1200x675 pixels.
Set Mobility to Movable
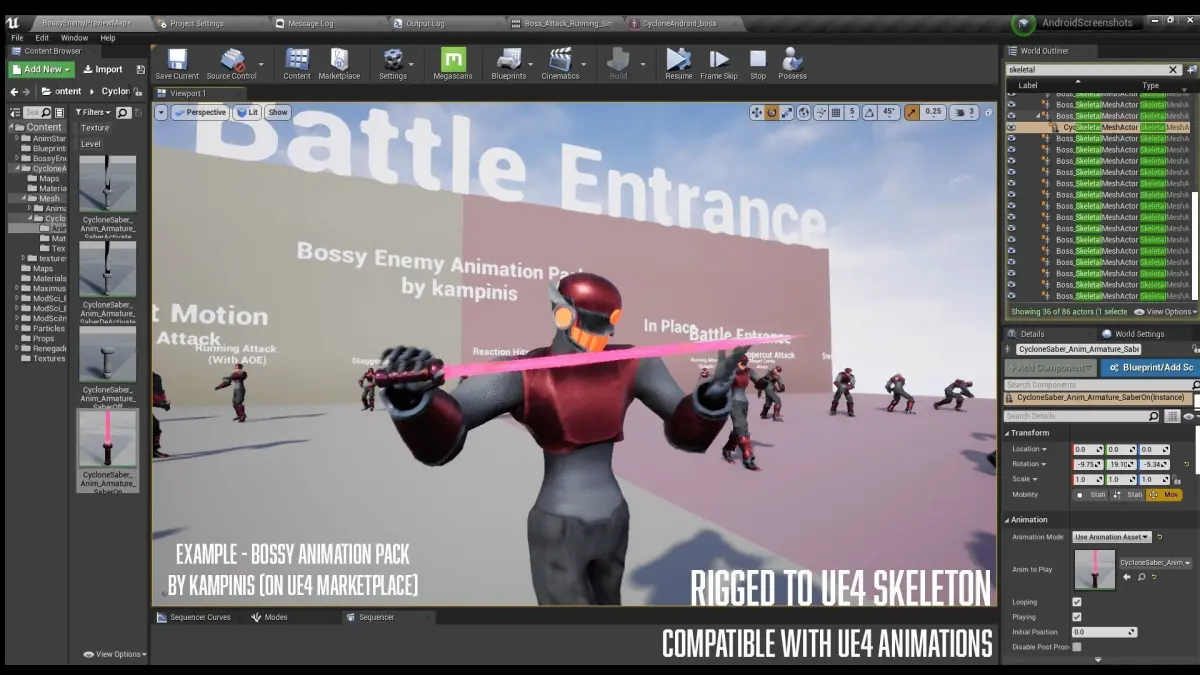(x=1165, y=494)
